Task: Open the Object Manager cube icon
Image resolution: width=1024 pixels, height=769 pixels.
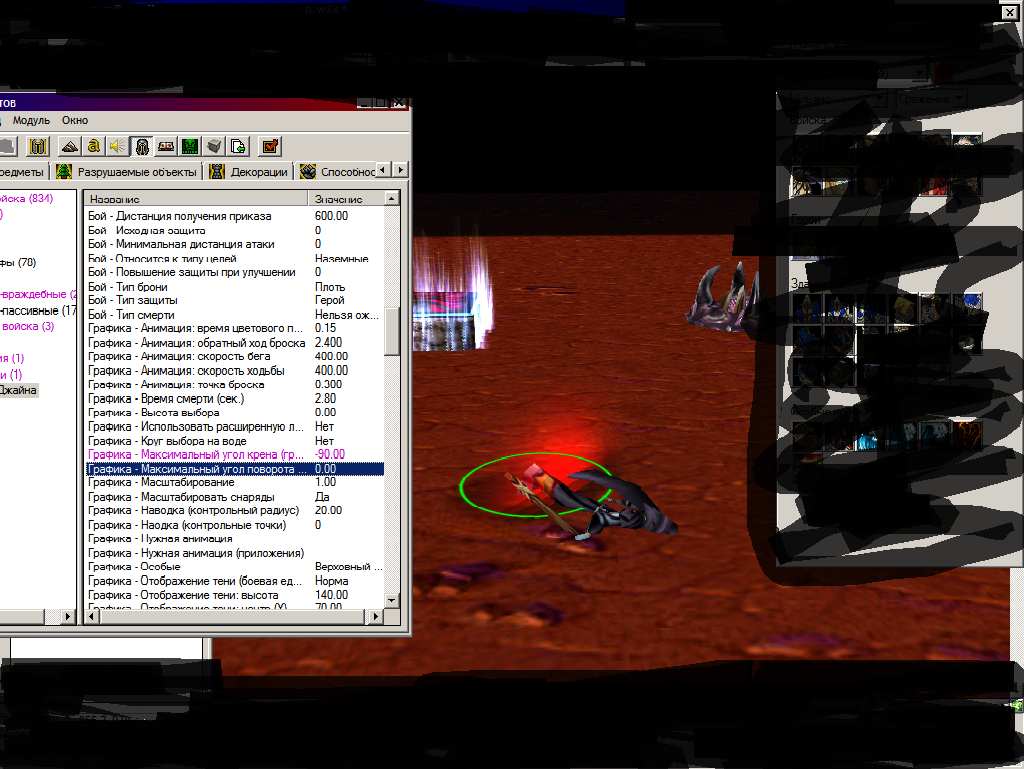Action: pos(214,146)
